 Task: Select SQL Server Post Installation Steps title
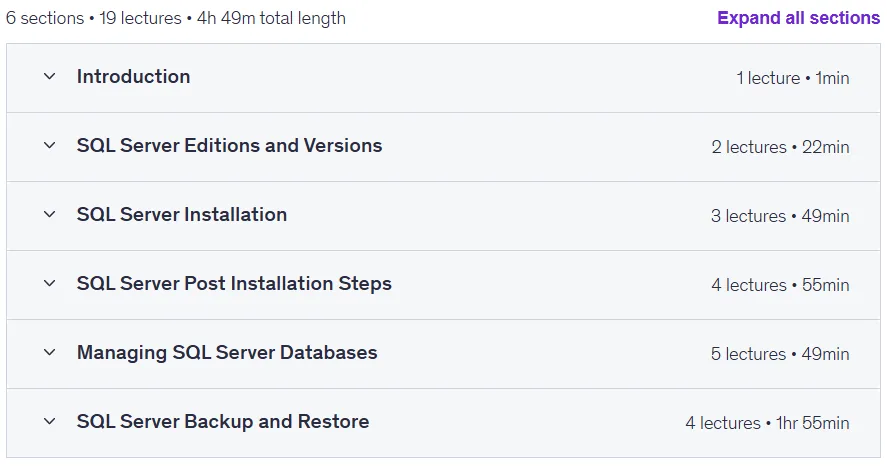[234, 284]
